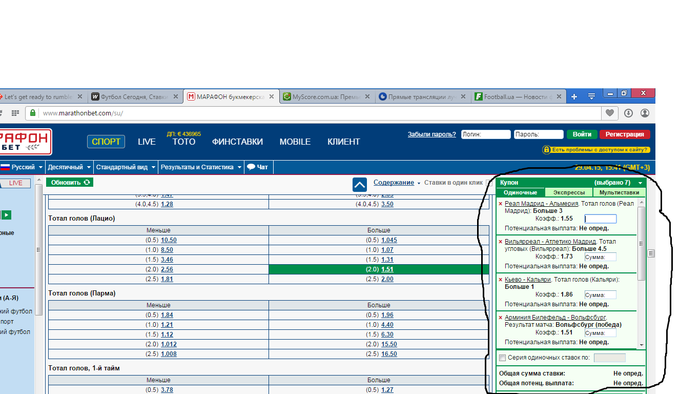
Task: Remove Кьево - Кальяри bet with red X
Action: [500, 279]
